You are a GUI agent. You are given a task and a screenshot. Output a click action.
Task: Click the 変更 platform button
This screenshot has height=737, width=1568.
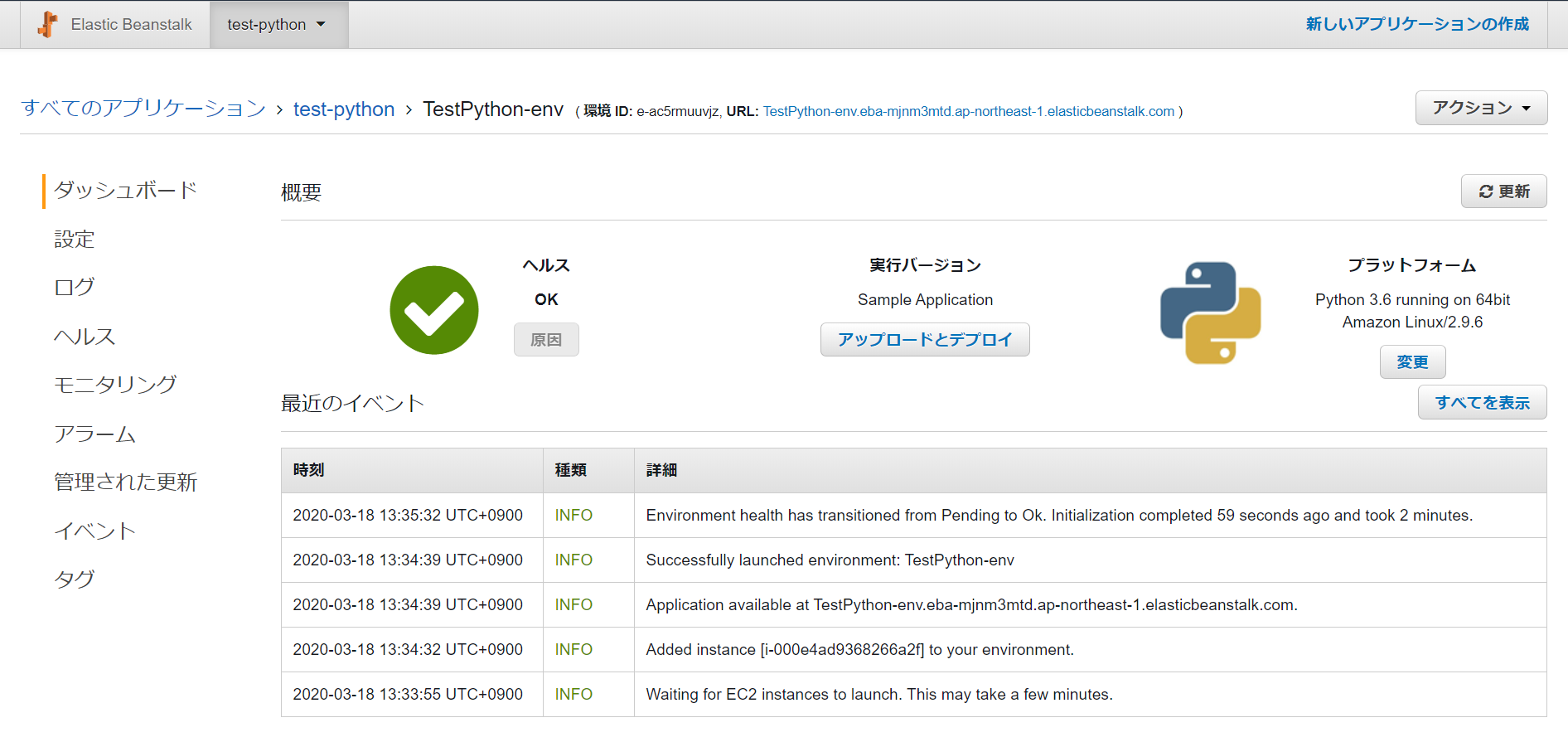[x=1412, y=362]
